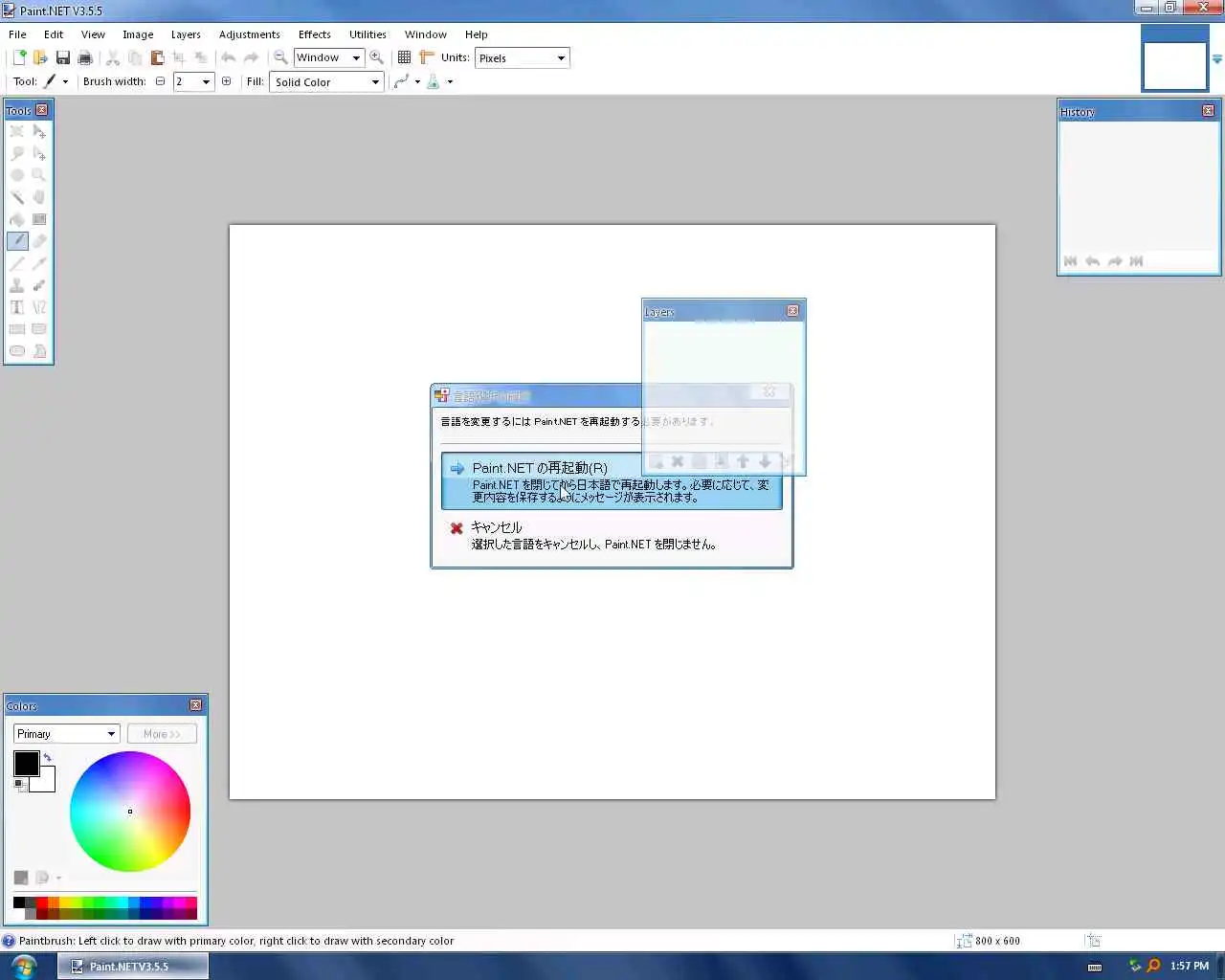Open the Utilities menu
The height and width of the screenshot is (980, 1225).
367,34
